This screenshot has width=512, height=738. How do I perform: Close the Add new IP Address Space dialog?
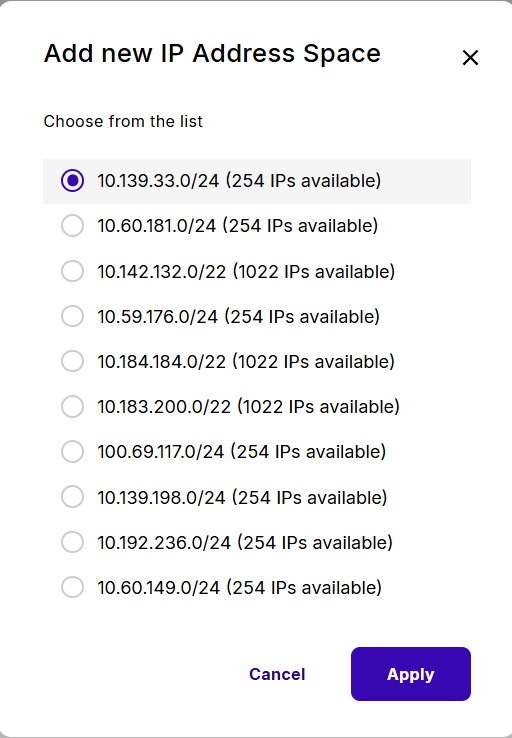[x=470, y=58]
